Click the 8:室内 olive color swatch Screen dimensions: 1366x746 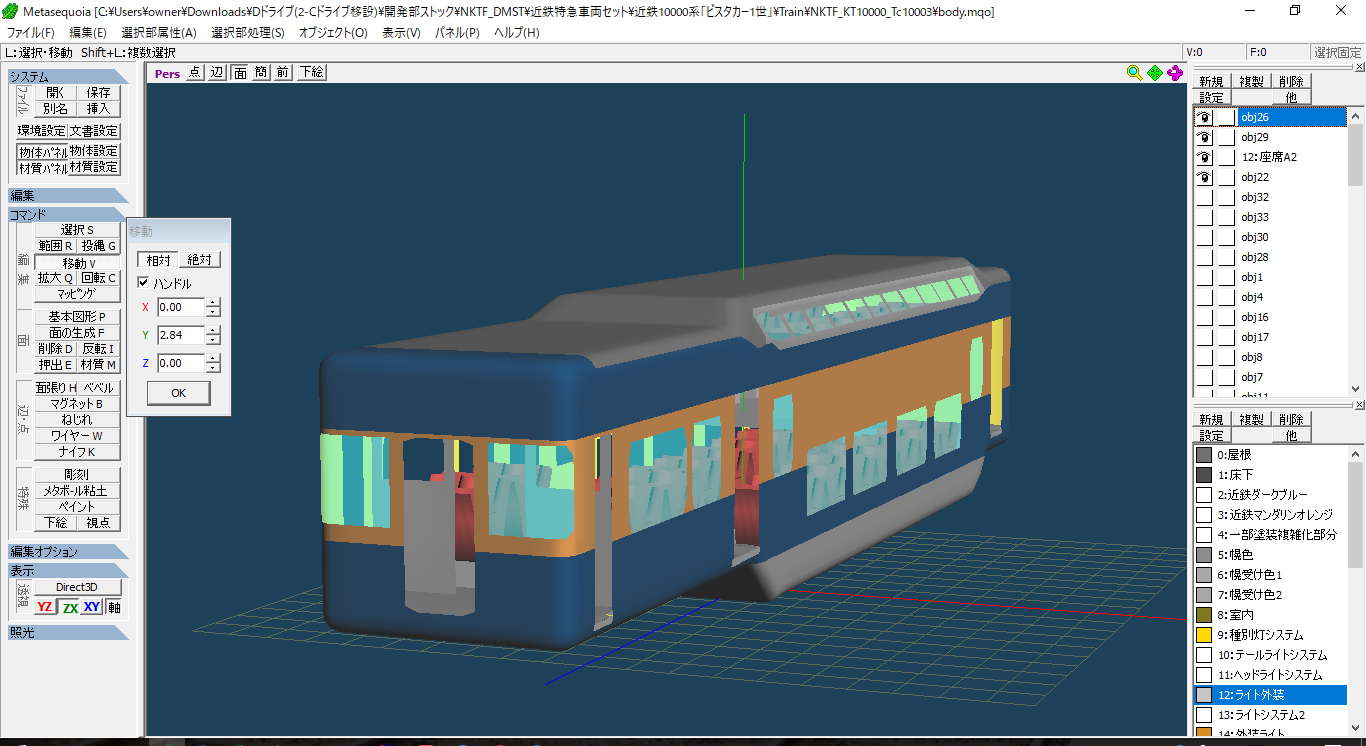(x=1204, y=615)
